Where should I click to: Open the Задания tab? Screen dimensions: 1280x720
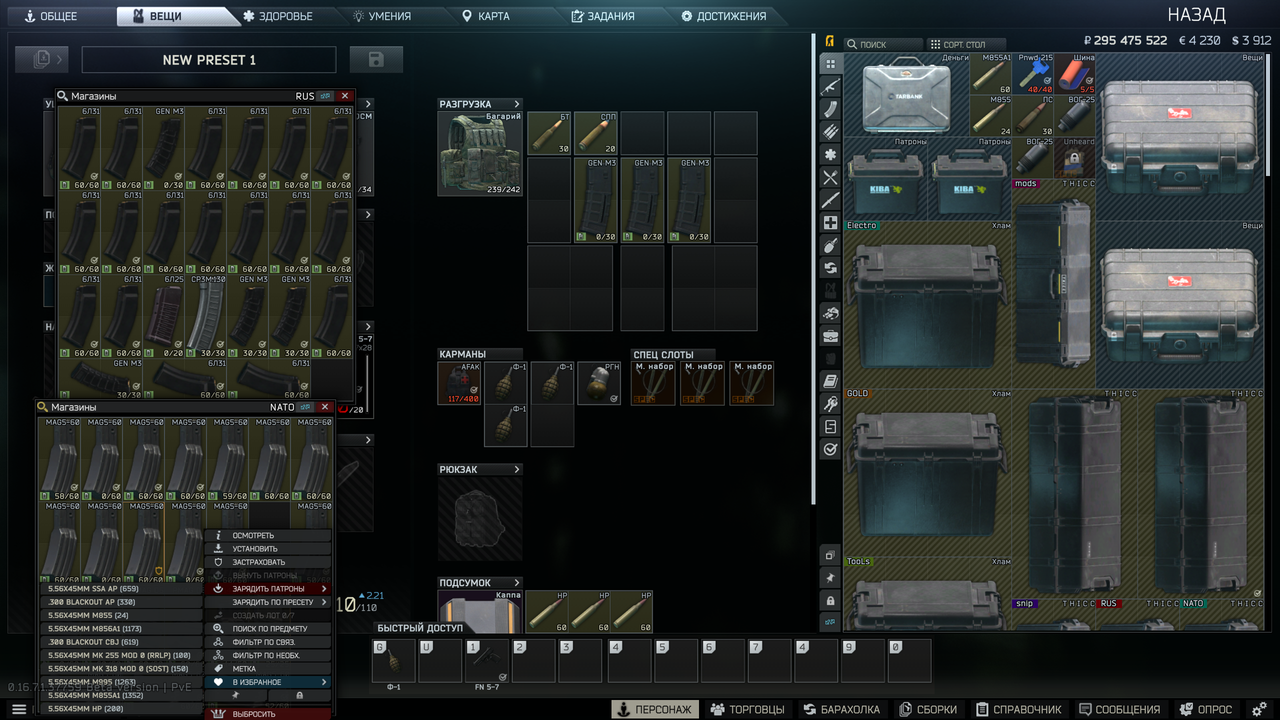pyautogui.click(x=603, y=16)
